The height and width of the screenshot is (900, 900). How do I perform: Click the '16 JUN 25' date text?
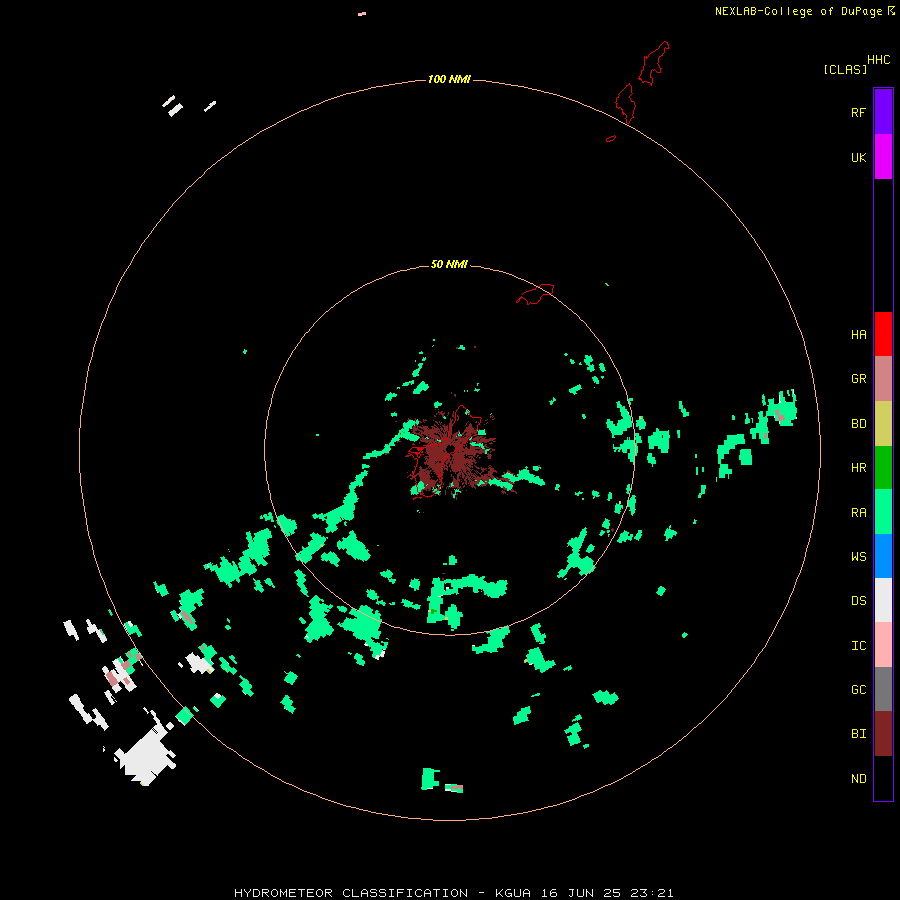coord(581,893)
